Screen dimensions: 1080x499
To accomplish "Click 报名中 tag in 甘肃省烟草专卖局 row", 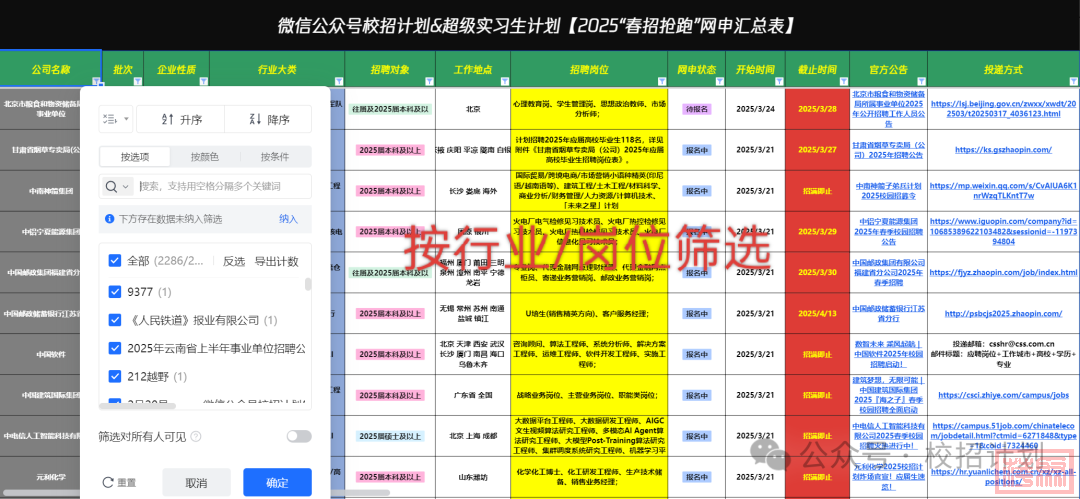I will click(696, 150).
